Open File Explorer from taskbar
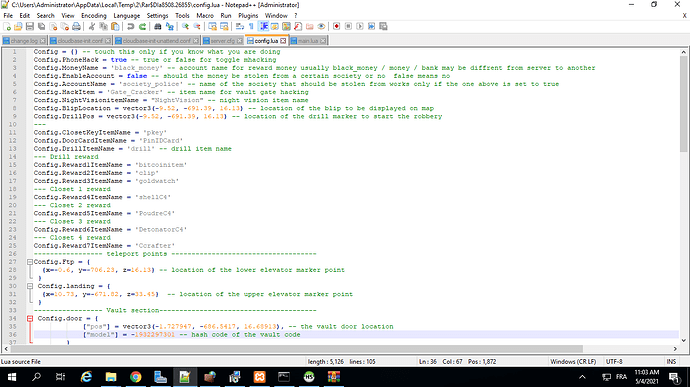 111,377
